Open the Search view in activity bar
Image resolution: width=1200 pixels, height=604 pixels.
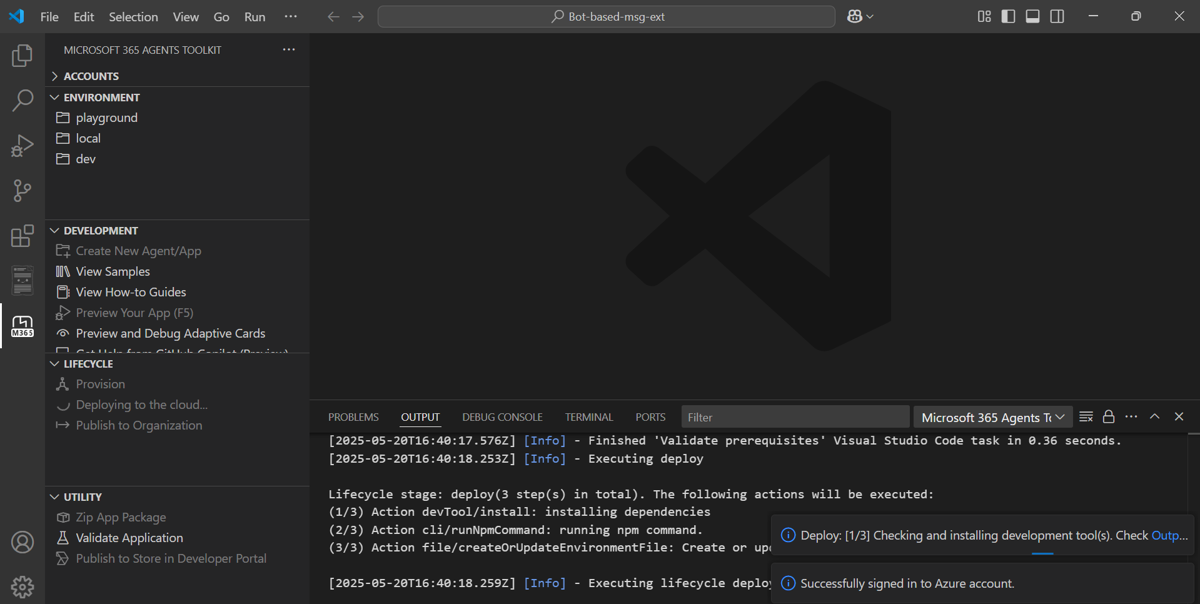pyautogui.click(x=22, y=100)
